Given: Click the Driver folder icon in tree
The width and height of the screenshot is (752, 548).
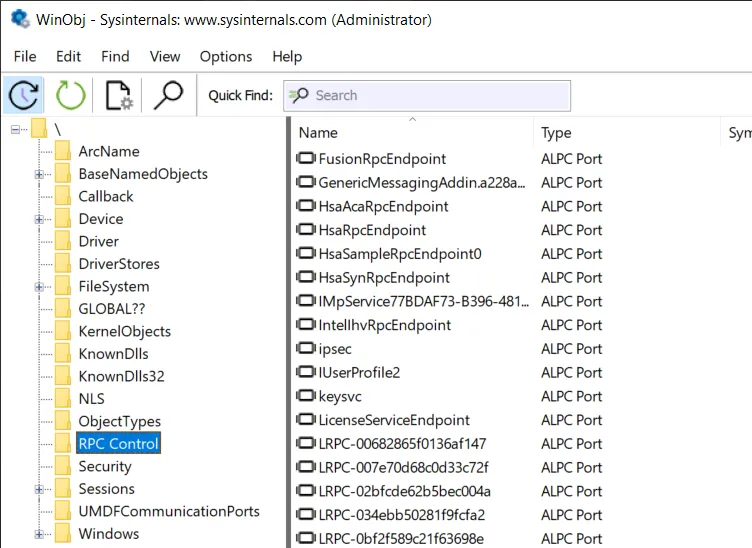Looking at the screenshot, I should point(63,241).
